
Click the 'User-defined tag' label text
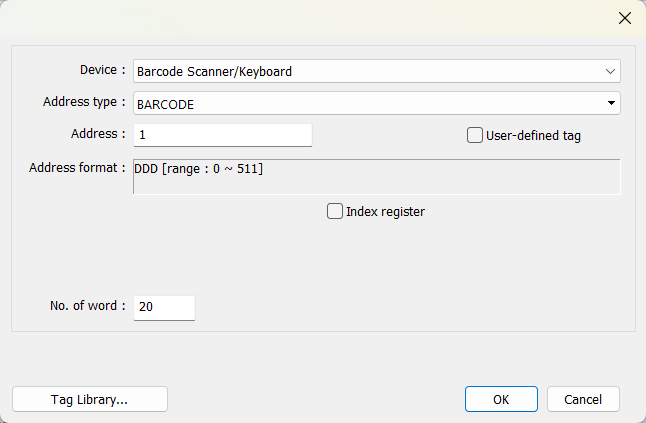point(533,135)
